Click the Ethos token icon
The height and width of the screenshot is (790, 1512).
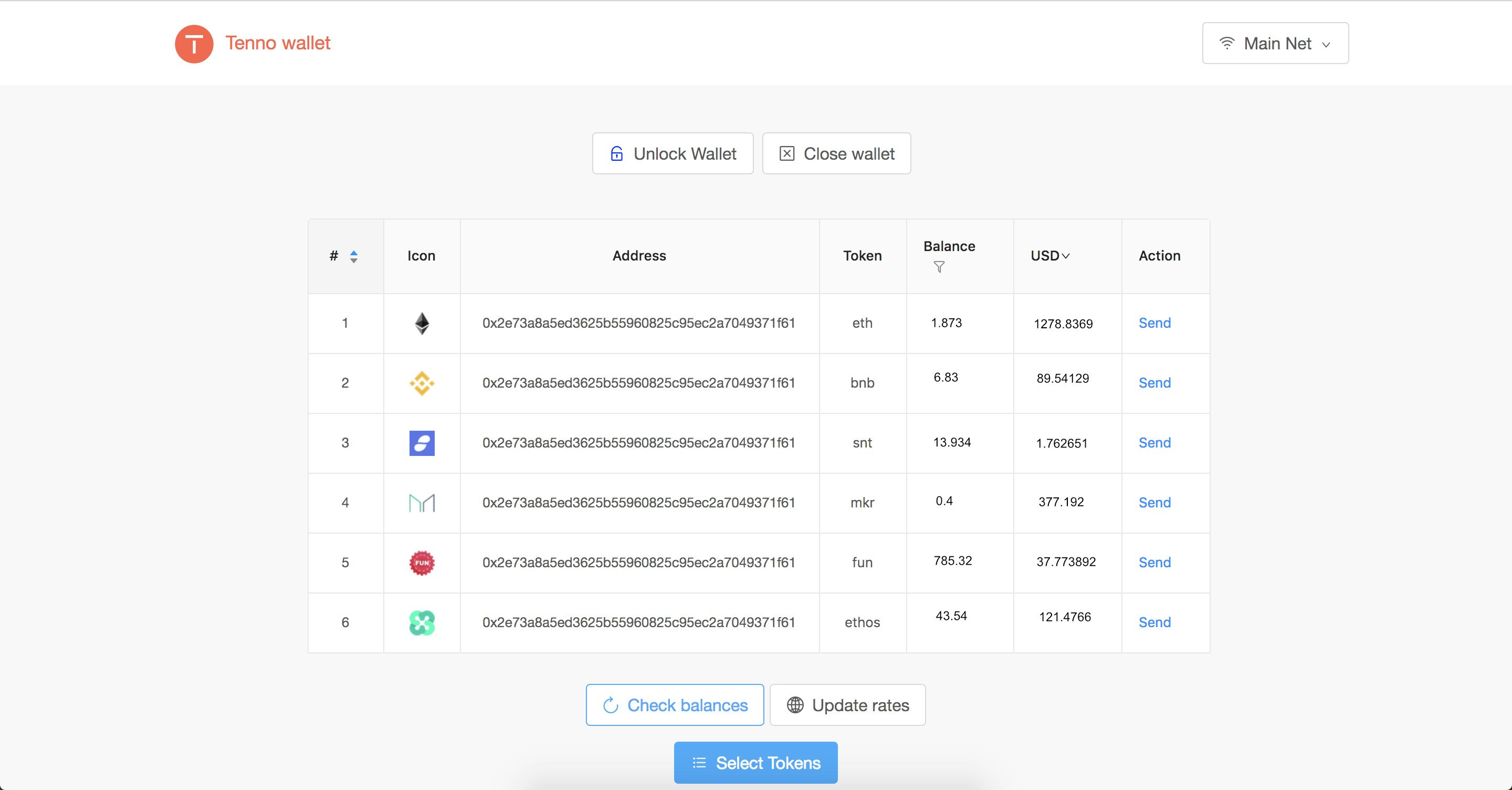click(x=422, y=622)
